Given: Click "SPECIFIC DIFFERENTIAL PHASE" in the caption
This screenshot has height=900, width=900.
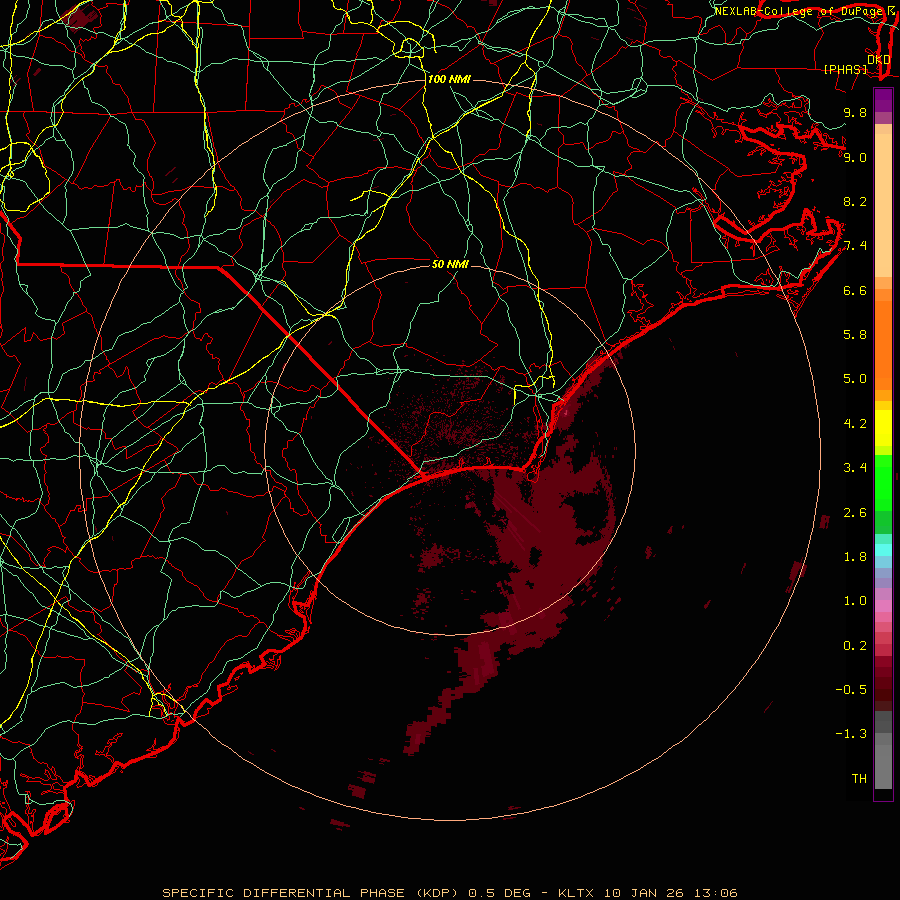Looking at the screenshot, I should [x=285, y=893].
